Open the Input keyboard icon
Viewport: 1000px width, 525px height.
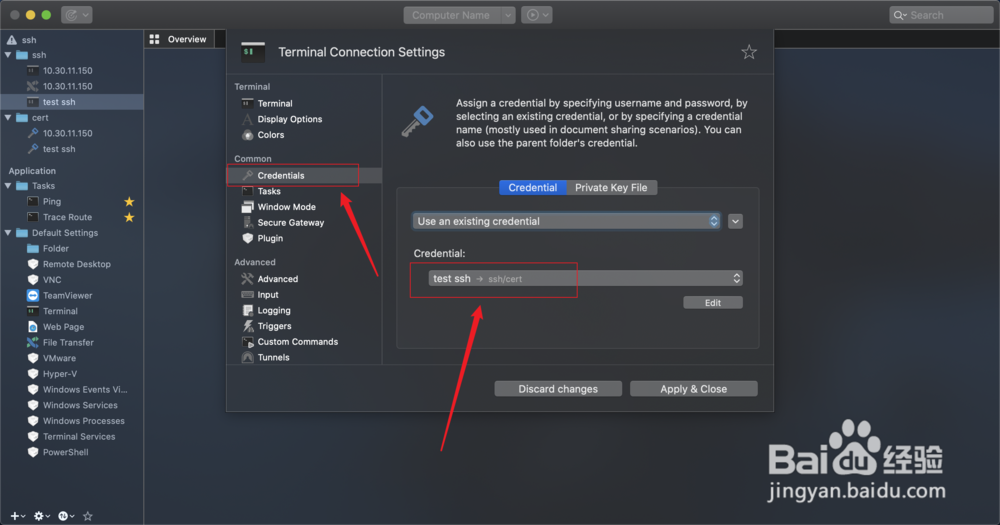pyautogui.click(x=247, y=295)
